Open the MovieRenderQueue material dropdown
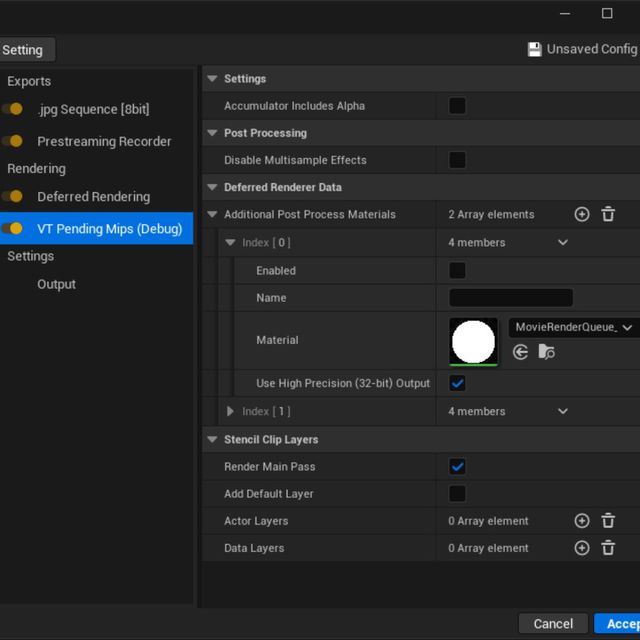This screenshot has height=640, width=640. pyautogui.click(x=574, y=328)
